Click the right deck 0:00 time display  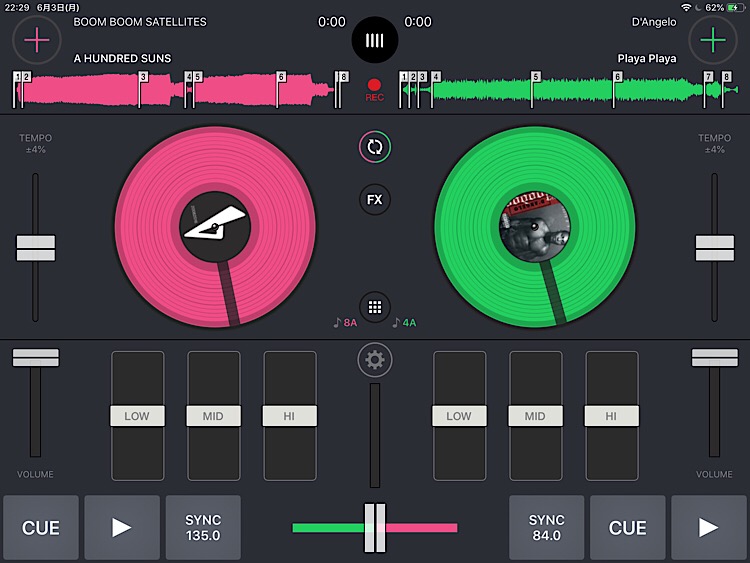click(418, 22)
